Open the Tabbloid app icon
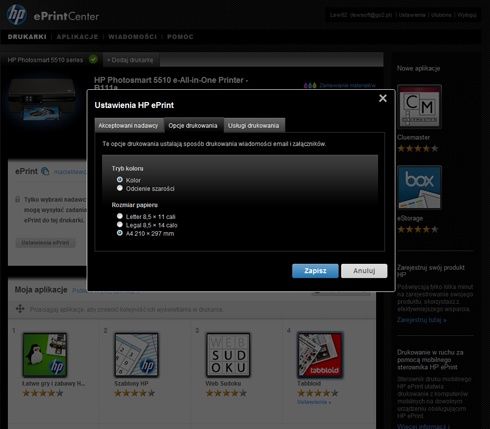 pos(320,355)
